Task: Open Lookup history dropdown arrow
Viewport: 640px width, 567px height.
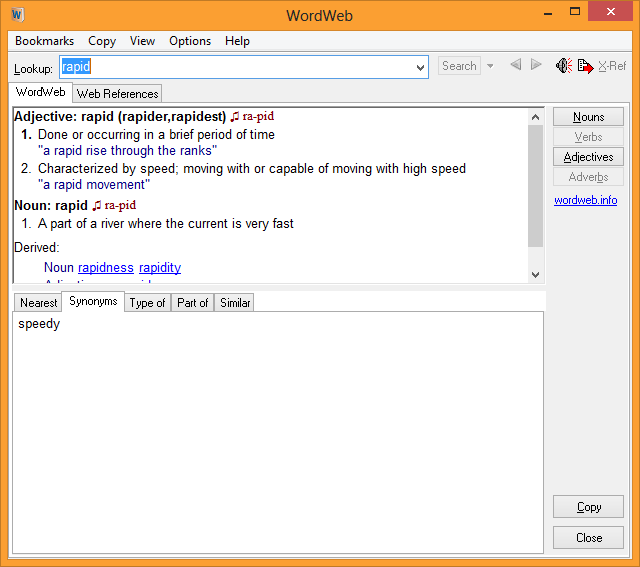Action: 420,68
